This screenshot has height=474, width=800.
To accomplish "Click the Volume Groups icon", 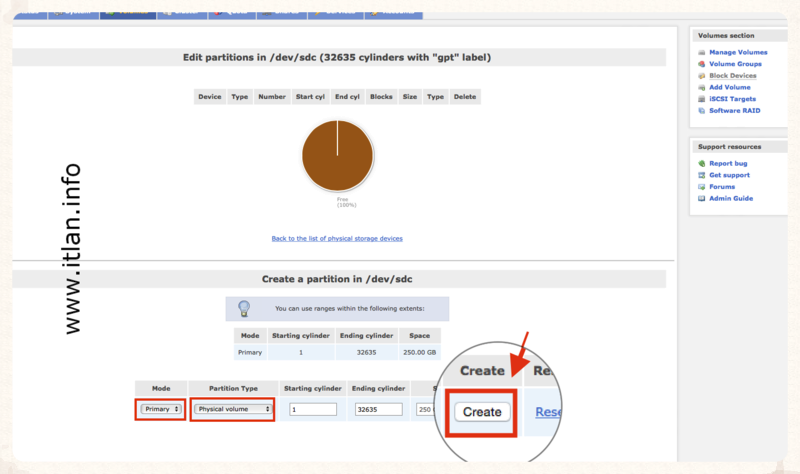I will [702, 64].
